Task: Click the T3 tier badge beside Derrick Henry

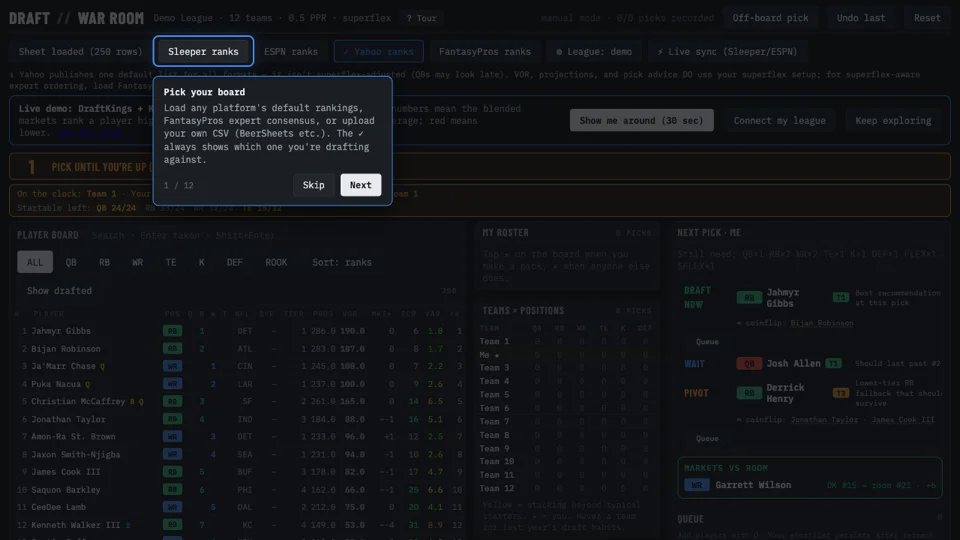Action: (841, 393)
